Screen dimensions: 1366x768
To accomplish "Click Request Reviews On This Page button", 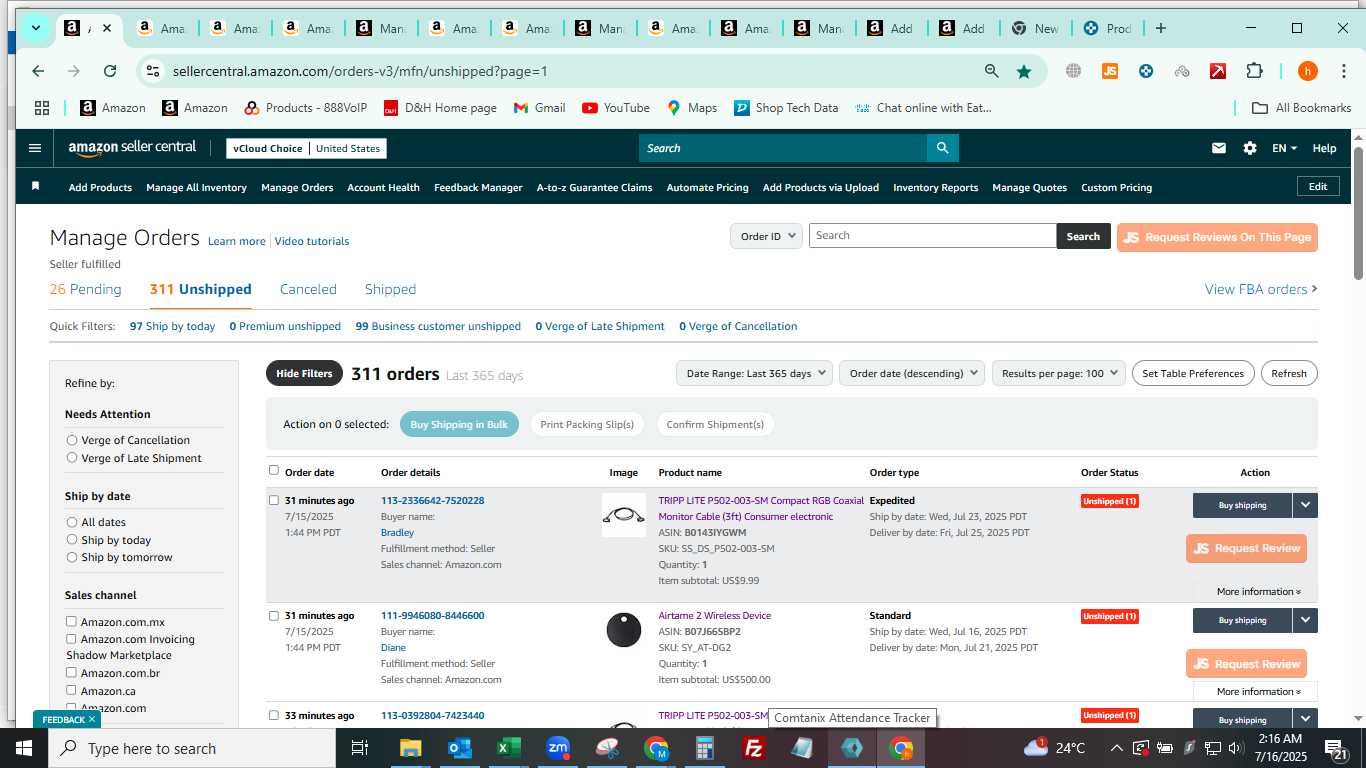I will (1217, 237).
